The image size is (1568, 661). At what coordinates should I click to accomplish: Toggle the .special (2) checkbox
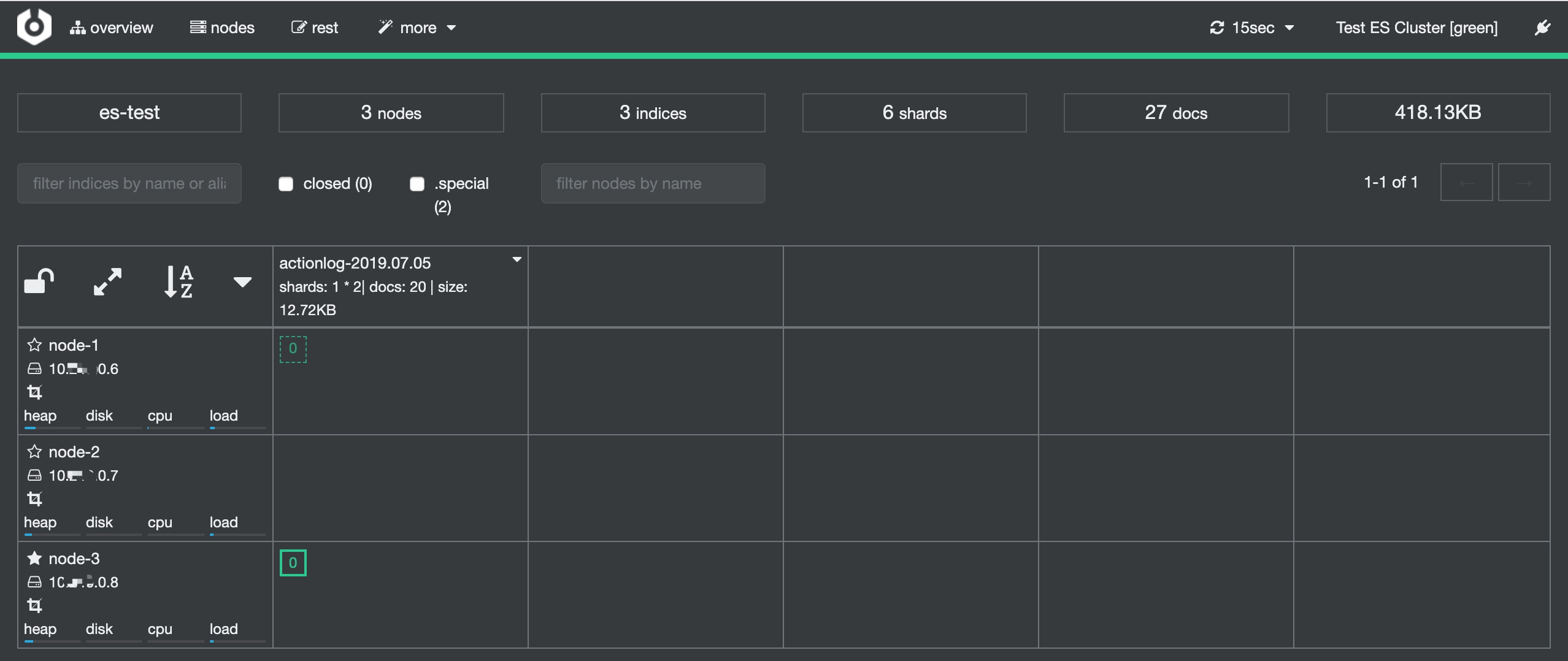click(x=417, y=184)
